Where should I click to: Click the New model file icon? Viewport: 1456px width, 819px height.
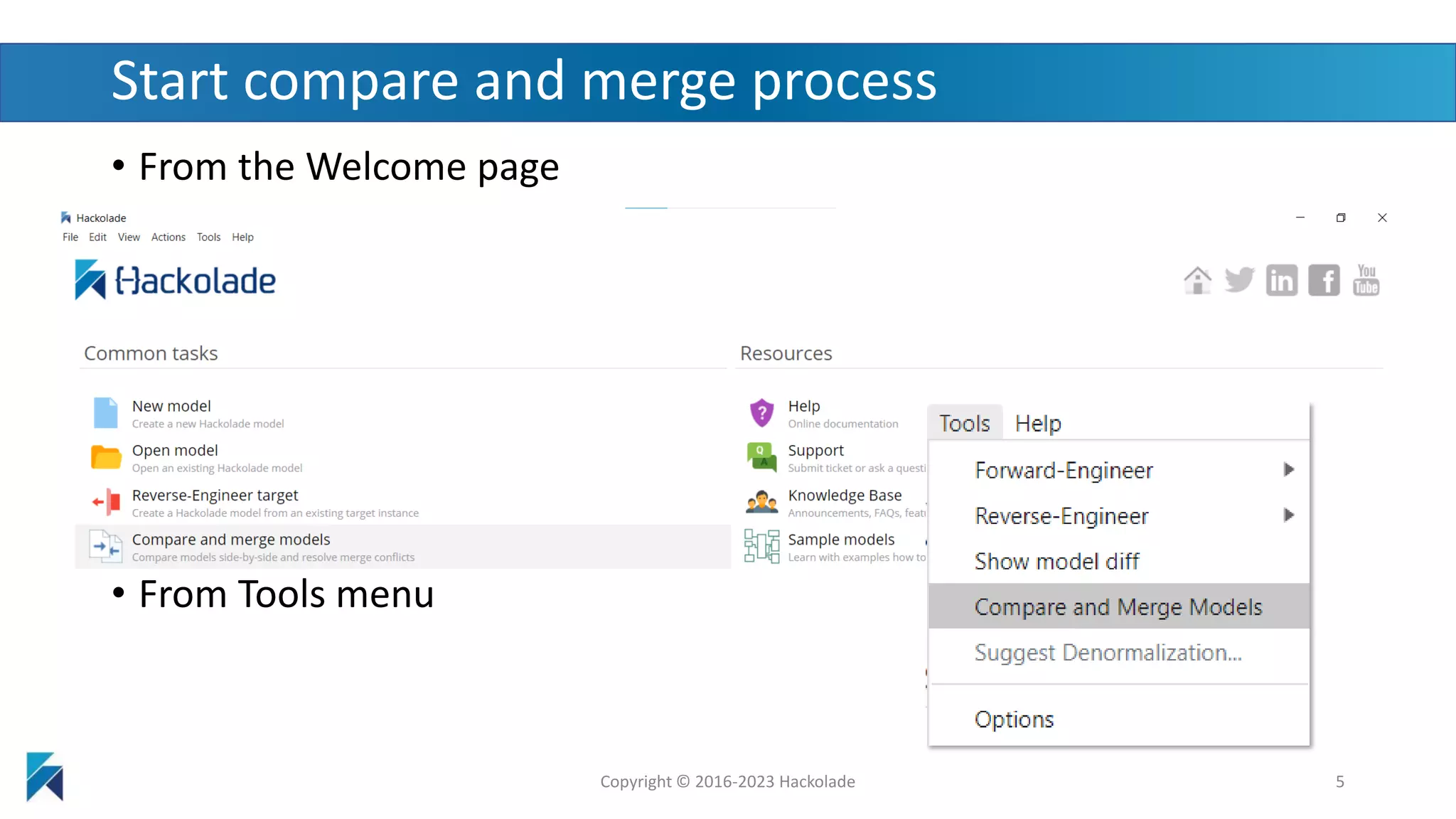coord(106,413)
